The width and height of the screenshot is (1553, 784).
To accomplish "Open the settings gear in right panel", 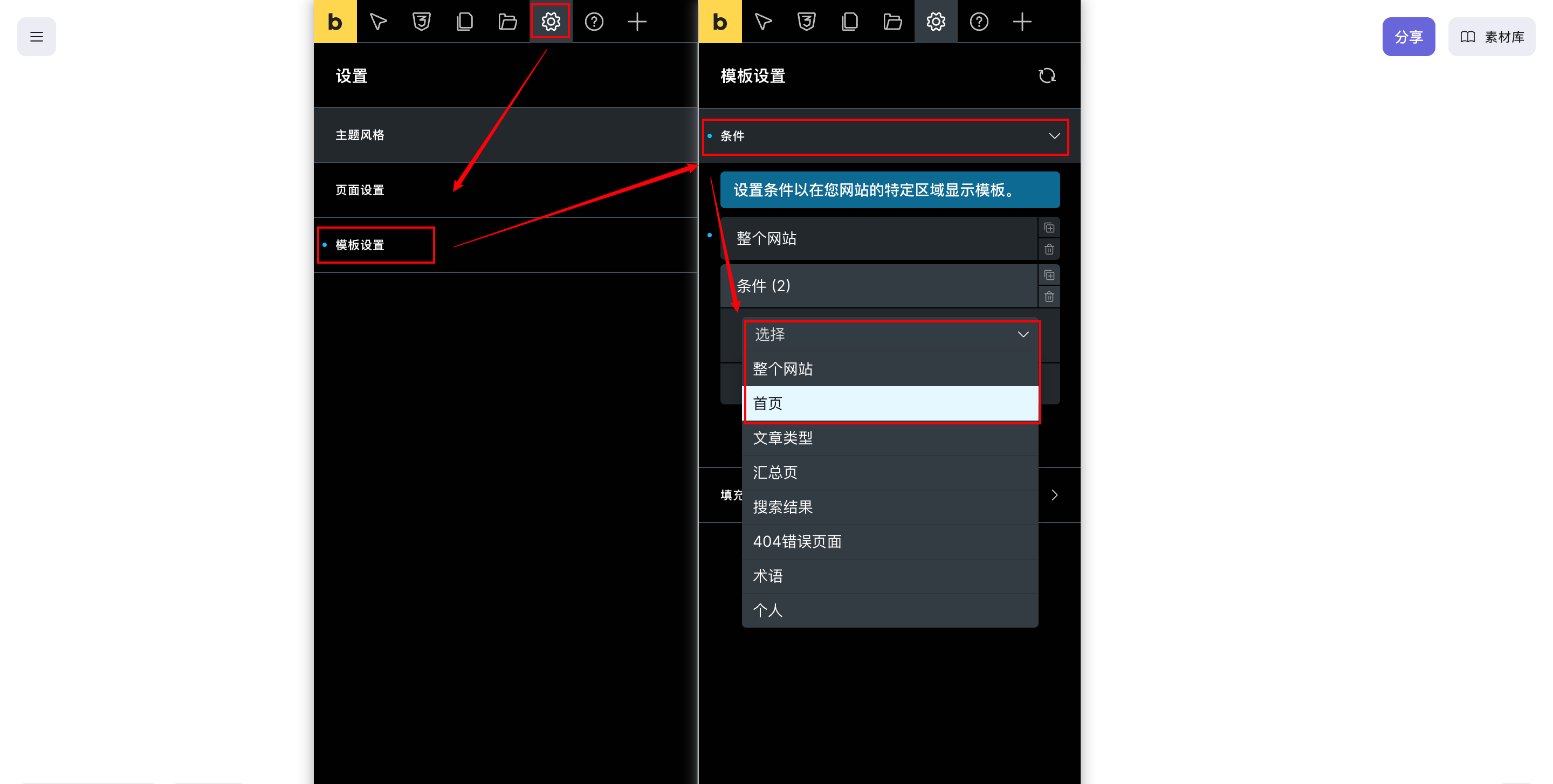I will click(x=936, y=22).
